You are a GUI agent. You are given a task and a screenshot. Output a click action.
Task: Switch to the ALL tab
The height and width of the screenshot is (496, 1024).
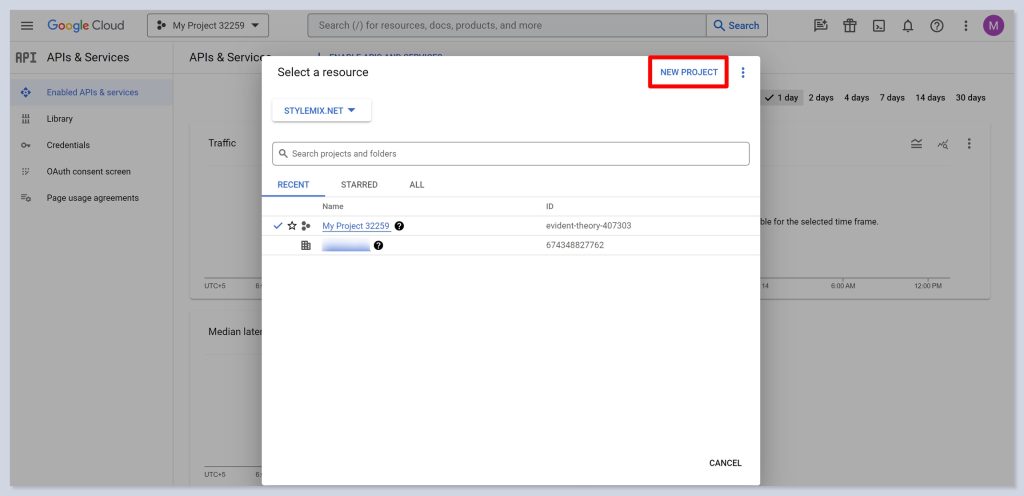[x=417, y=185]
